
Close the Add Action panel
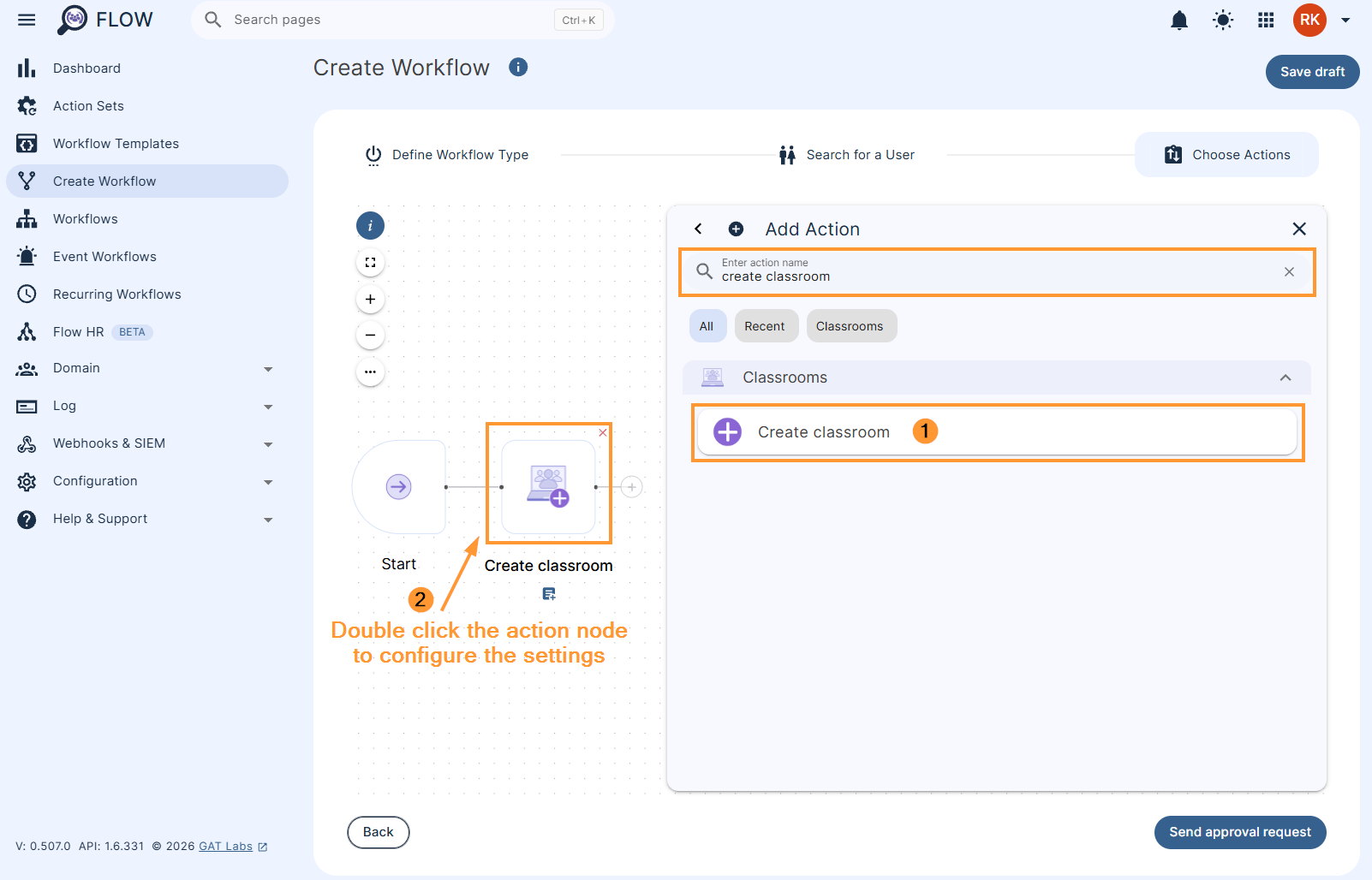(x=1299, y=229)
